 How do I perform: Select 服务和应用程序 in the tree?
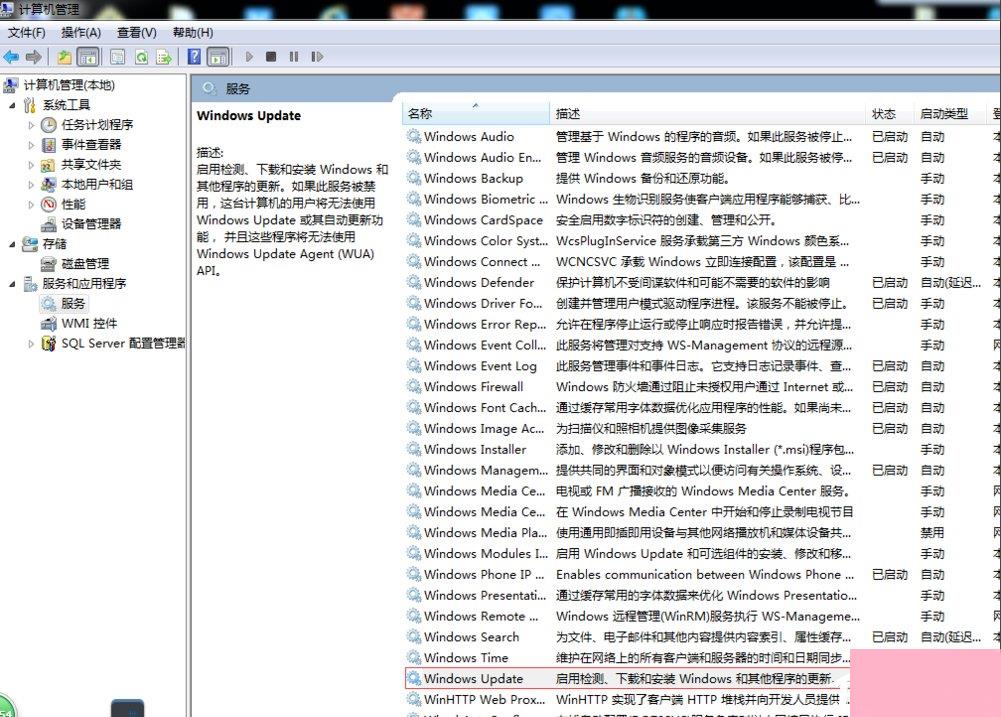84,283
